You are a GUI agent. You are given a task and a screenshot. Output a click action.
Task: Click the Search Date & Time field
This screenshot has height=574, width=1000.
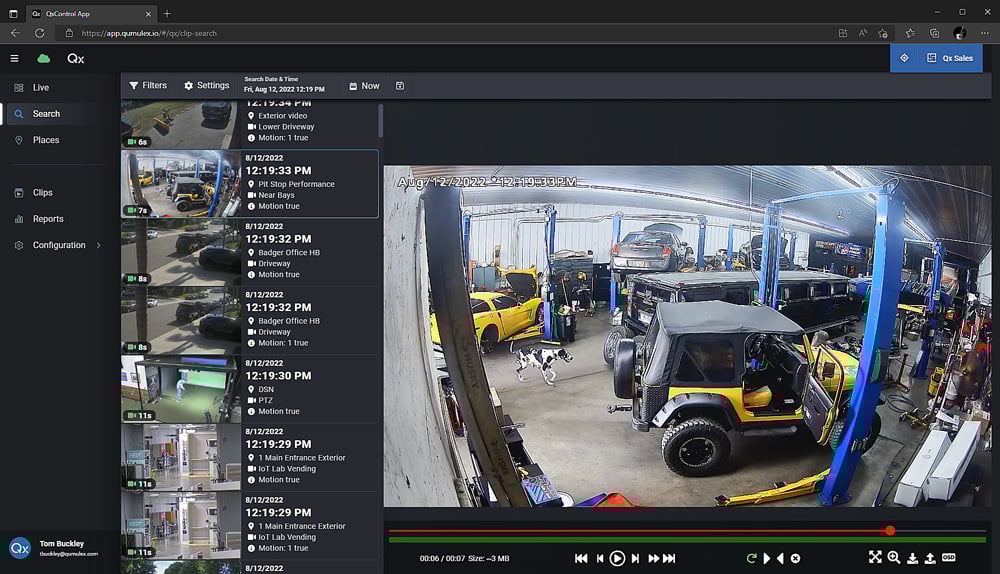(x=284, y=85)
